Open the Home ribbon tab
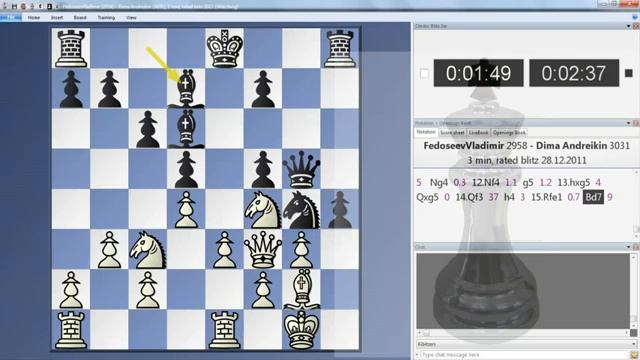This screenshot has height=360, width=640. coord(34,18)
